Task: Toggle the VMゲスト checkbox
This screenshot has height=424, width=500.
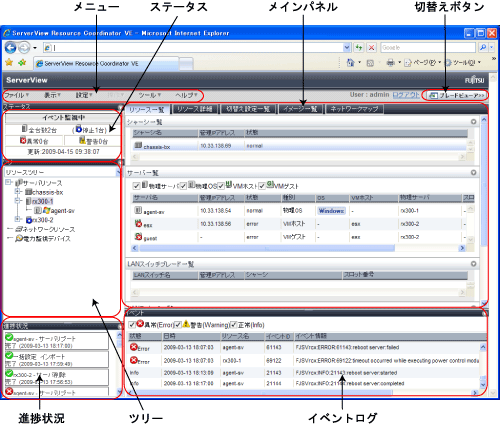Action: click(x=262, y=186)
